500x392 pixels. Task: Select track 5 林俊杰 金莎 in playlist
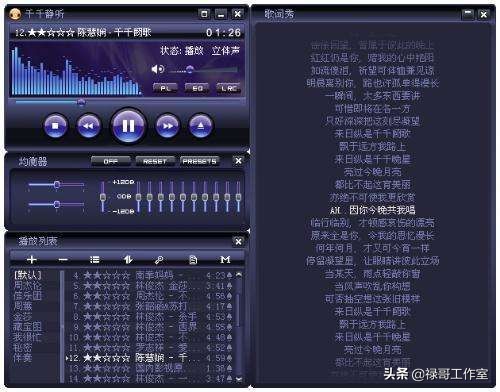150,285
